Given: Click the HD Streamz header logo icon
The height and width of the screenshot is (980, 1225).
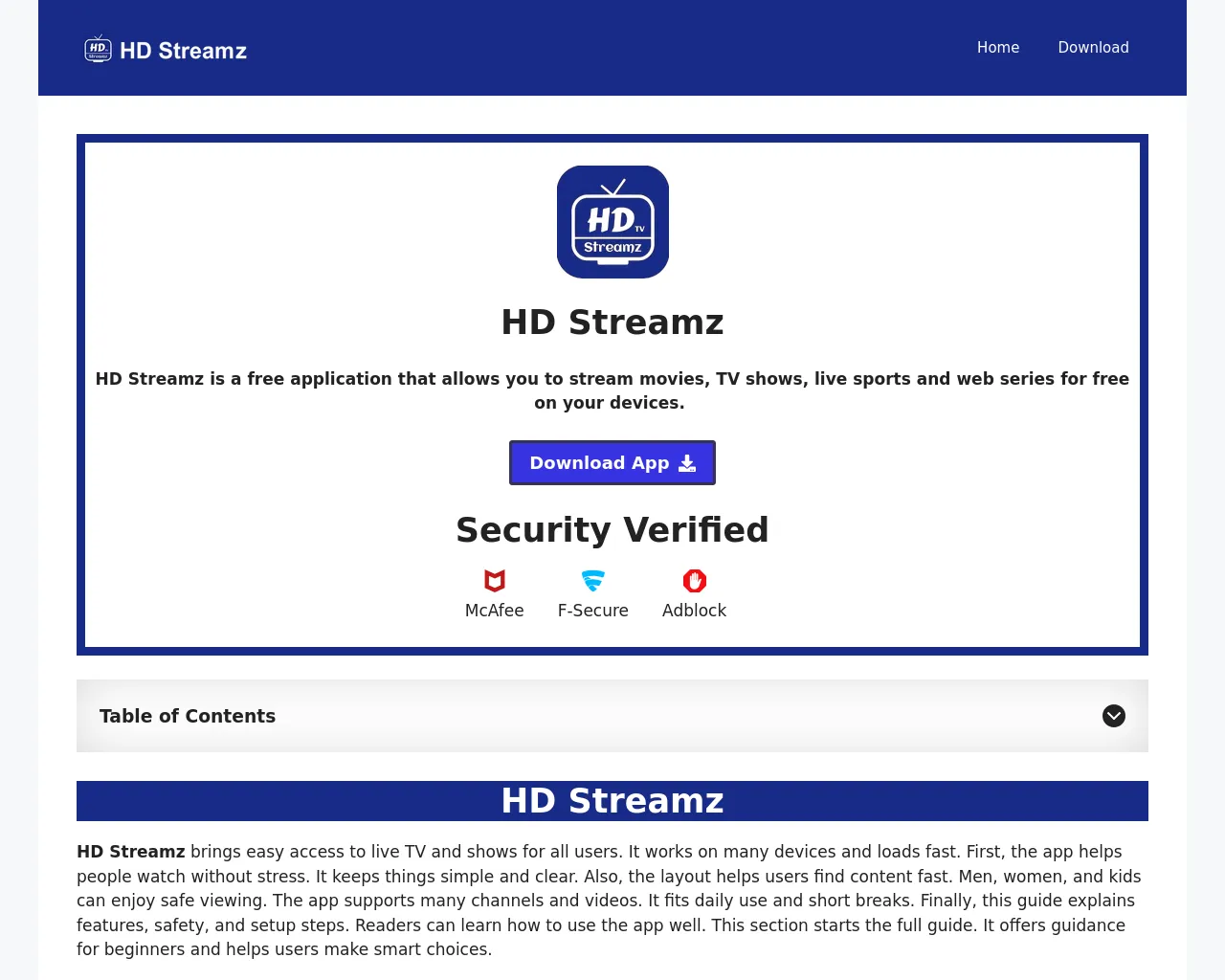Looking at the screenshot, I should [98, 49].
